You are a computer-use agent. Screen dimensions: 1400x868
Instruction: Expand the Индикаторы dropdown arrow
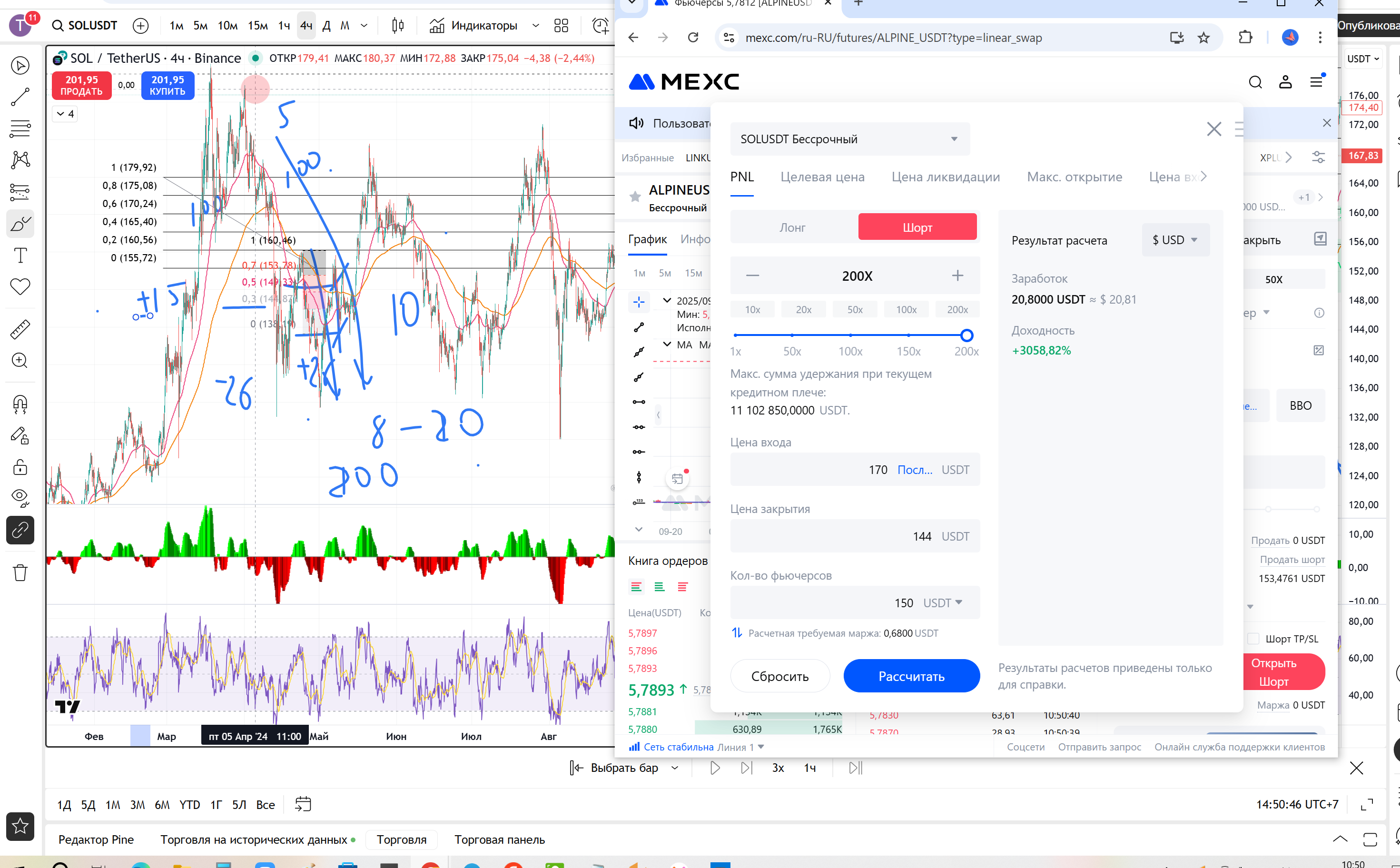click(535, 26)
